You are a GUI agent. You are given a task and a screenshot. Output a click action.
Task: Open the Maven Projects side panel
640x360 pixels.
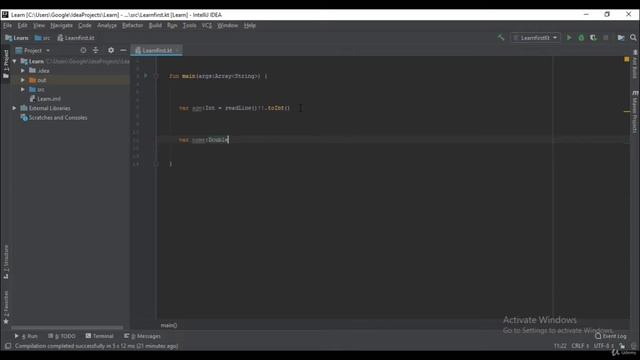click(635, 111)
